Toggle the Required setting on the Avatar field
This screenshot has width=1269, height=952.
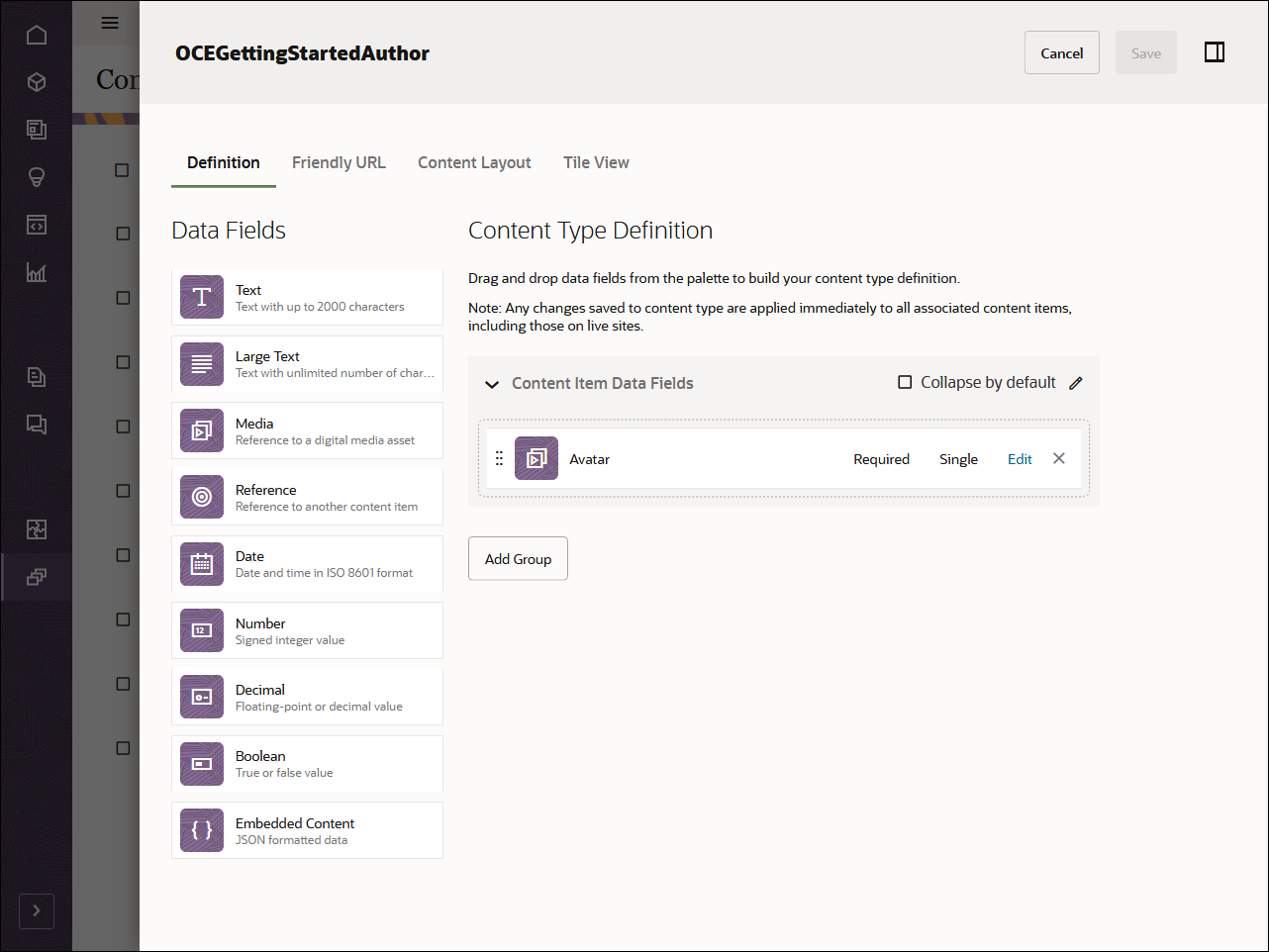pos(881,458)
